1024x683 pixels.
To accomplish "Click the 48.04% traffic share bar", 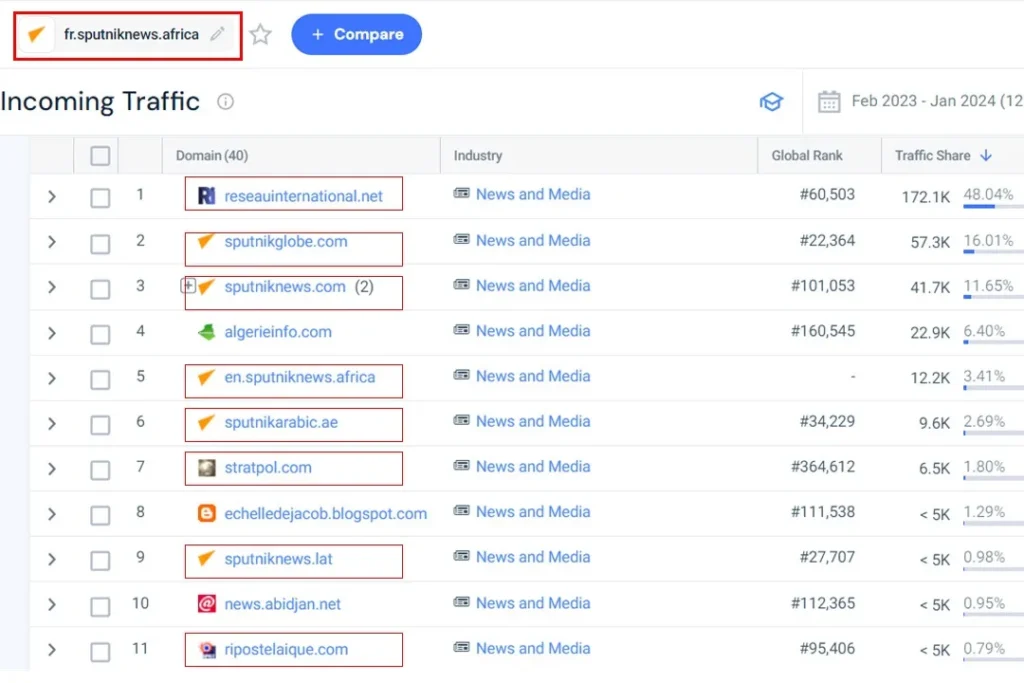I will point(993,206).
